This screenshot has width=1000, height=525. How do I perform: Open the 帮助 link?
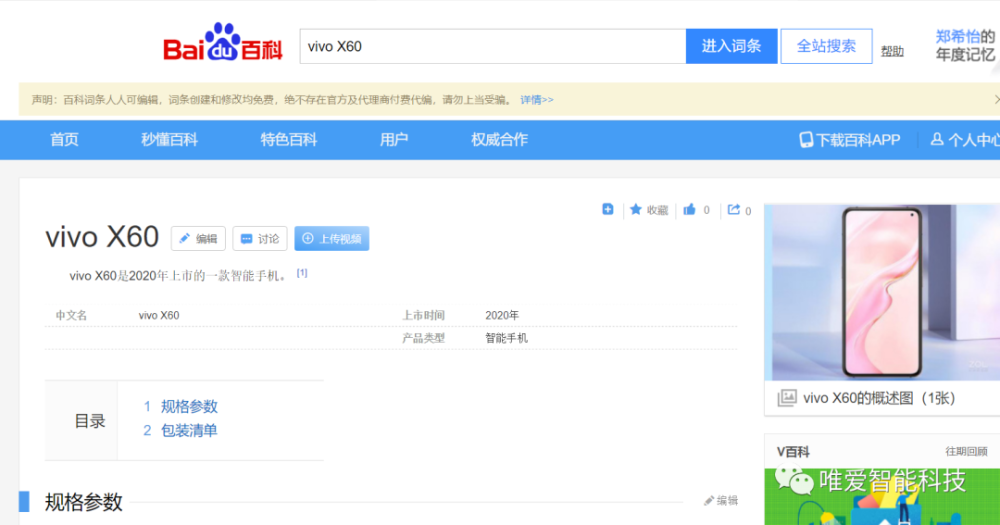(x=892, y=52)
